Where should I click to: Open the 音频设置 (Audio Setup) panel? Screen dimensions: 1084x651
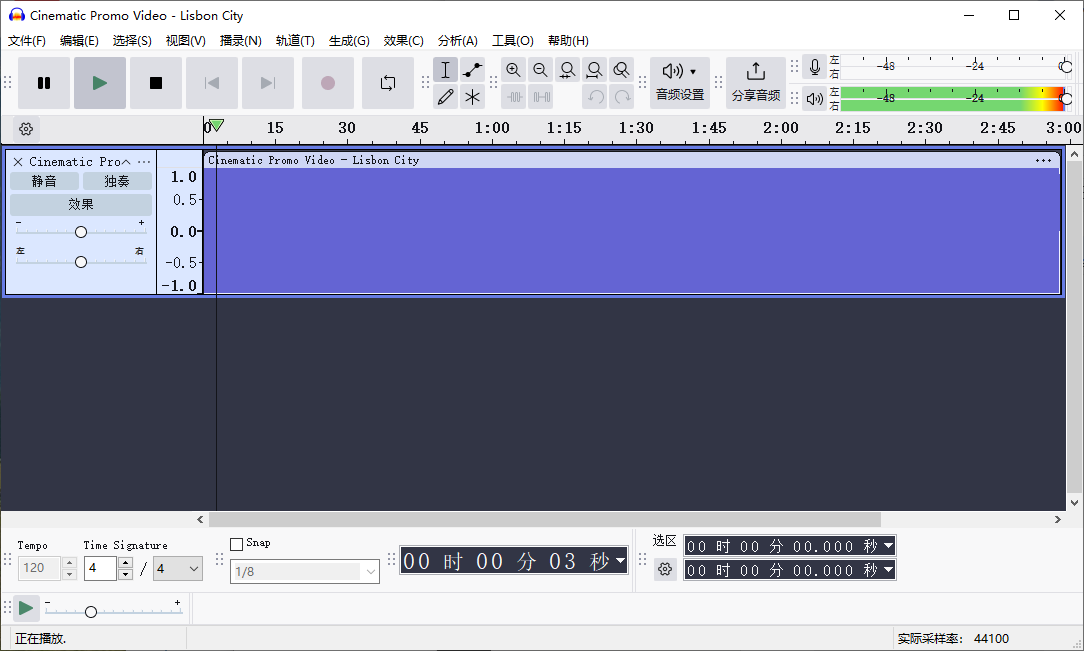[679, 82]
